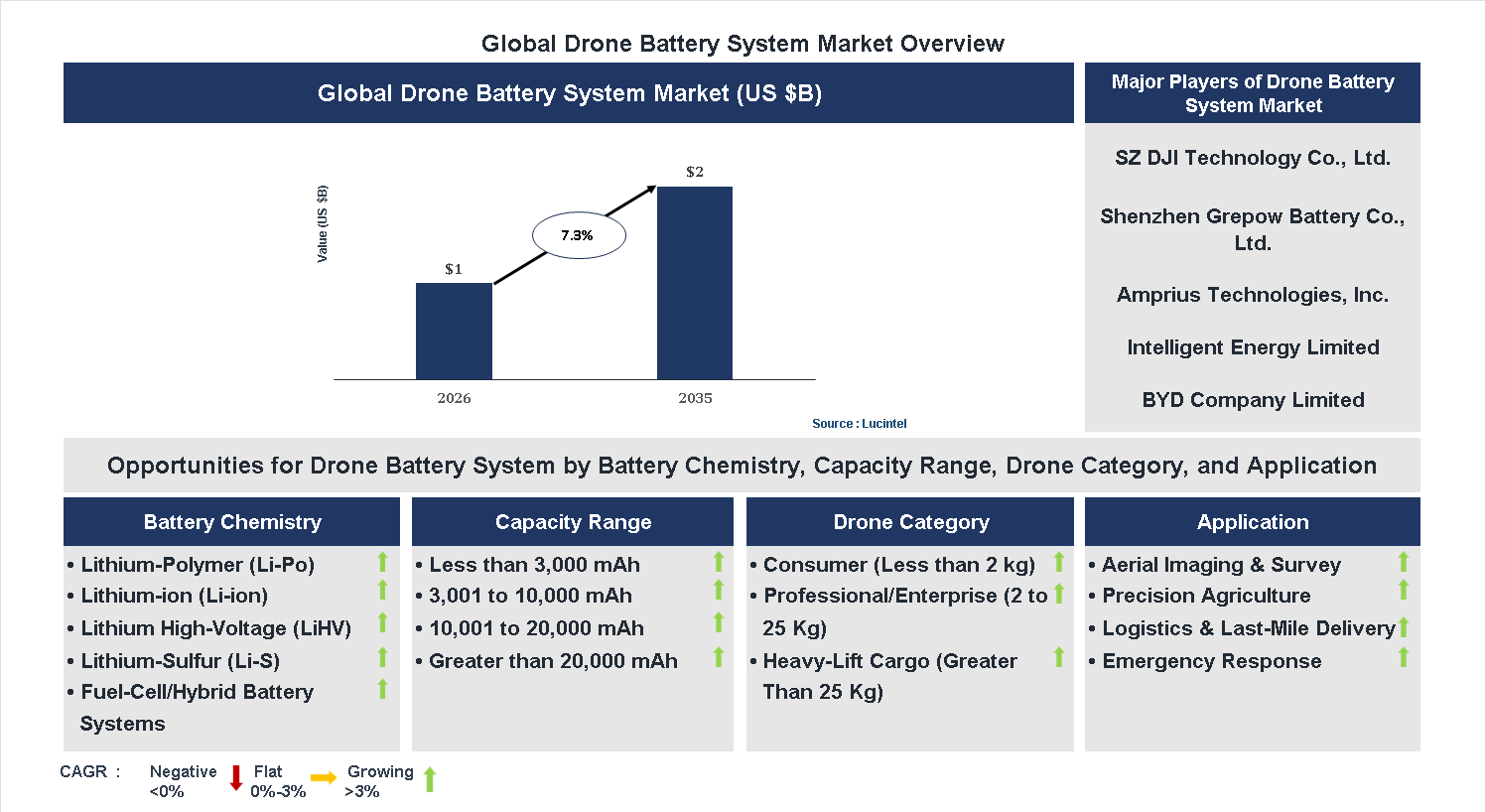
Task: Click the red Negative CAGR arrow in legend
Action: pos(236,778)
